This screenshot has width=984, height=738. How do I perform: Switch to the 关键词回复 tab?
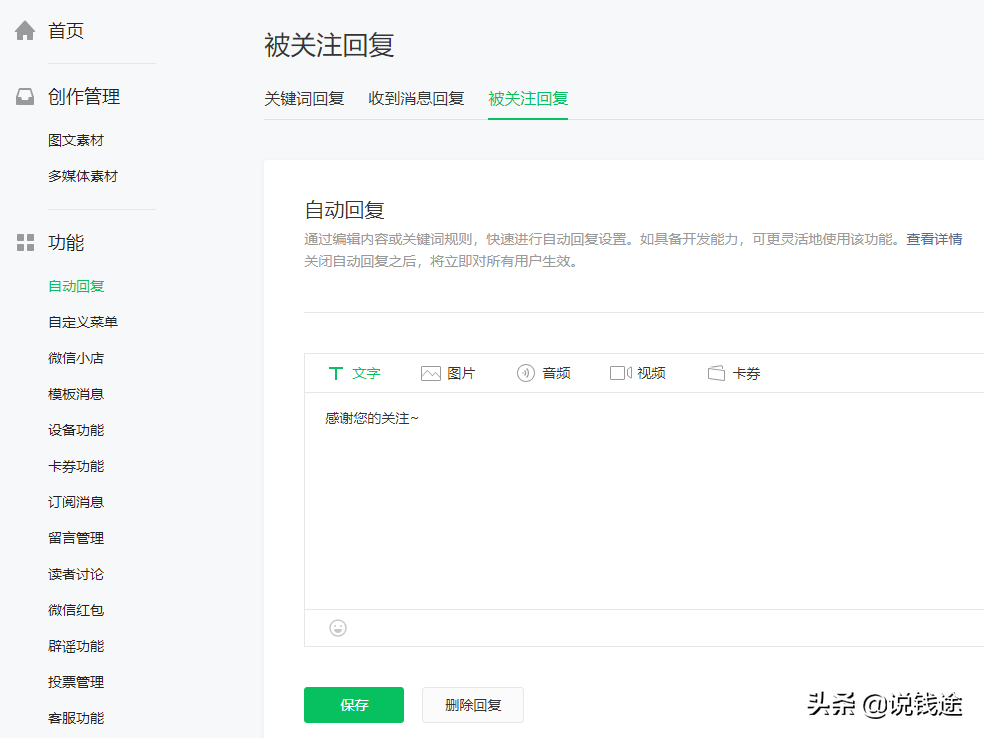[x=304, y=98]
